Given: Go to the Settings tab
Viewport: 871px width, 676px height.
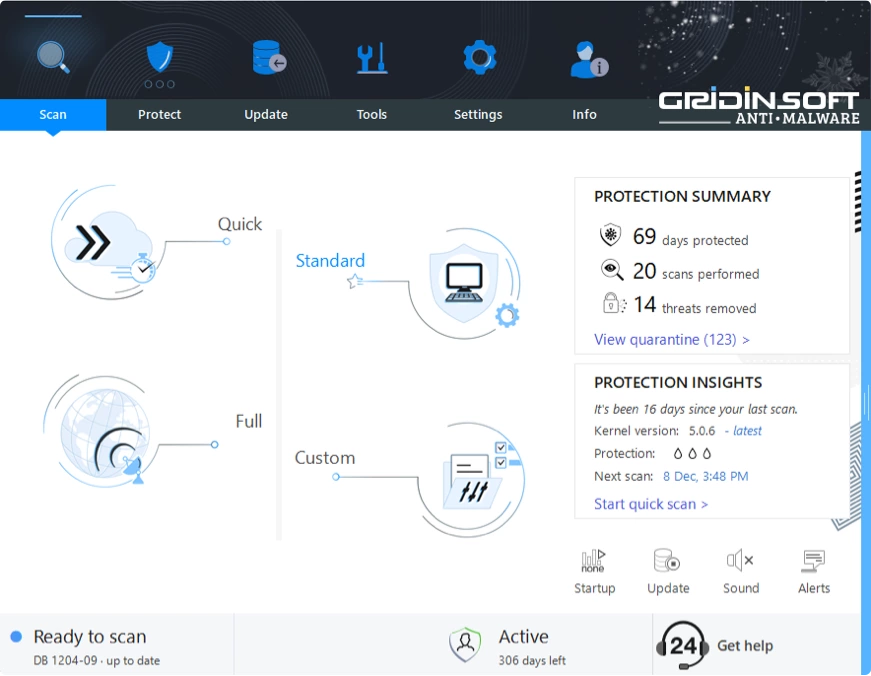Looking at the screenshot, I should pyautogui.click(x=478, y=114).
